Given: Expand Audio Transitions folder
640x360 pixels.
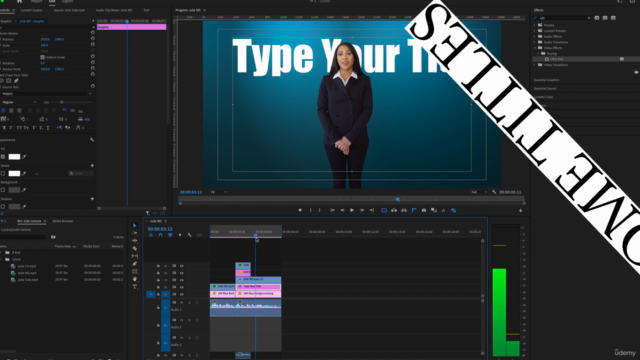Looking at the screenshot, I should tap(535, 42).
